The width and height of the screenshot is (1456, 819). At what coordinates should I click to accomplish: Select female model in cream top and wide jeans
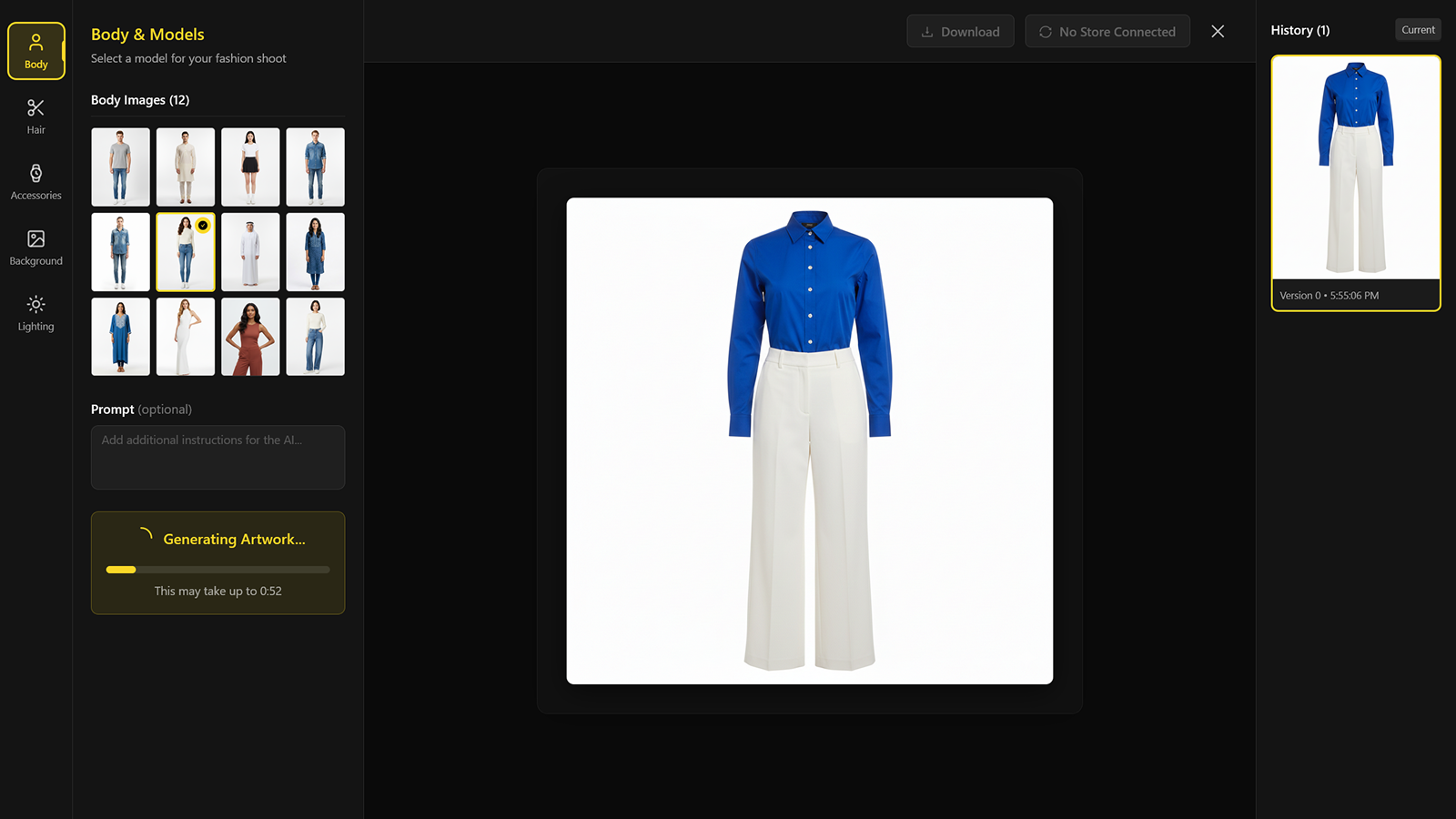[x=316, y=337]
